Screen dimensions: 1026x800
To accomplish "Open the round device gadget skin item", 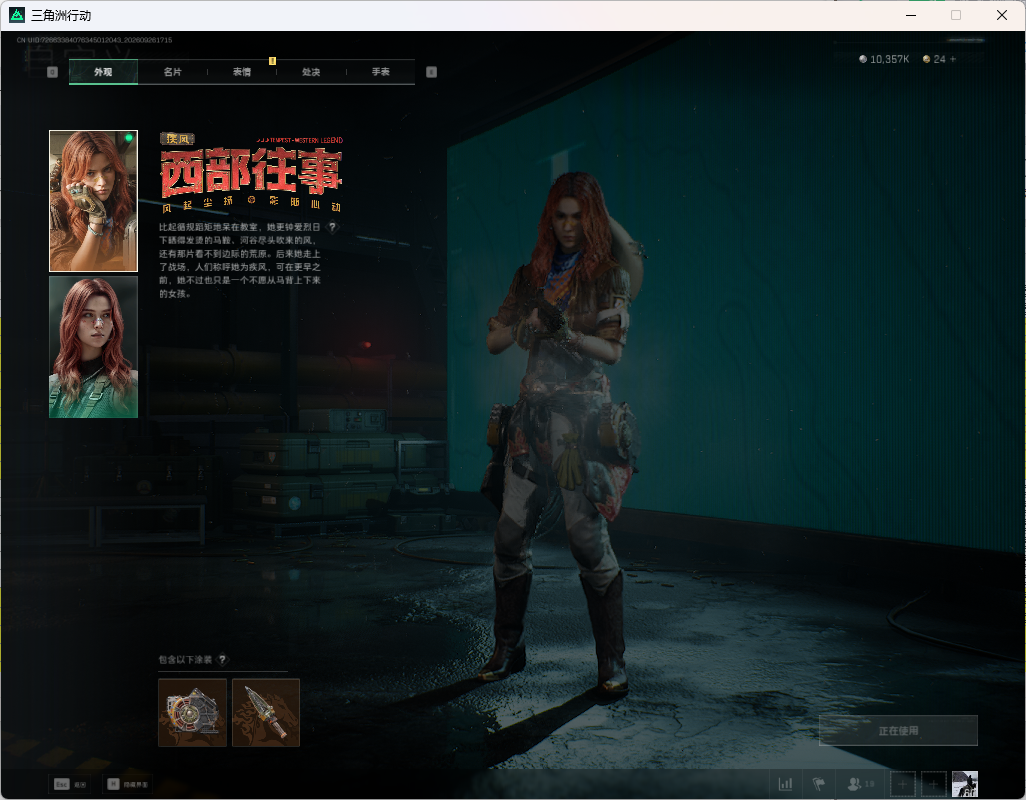I will 192,712.
